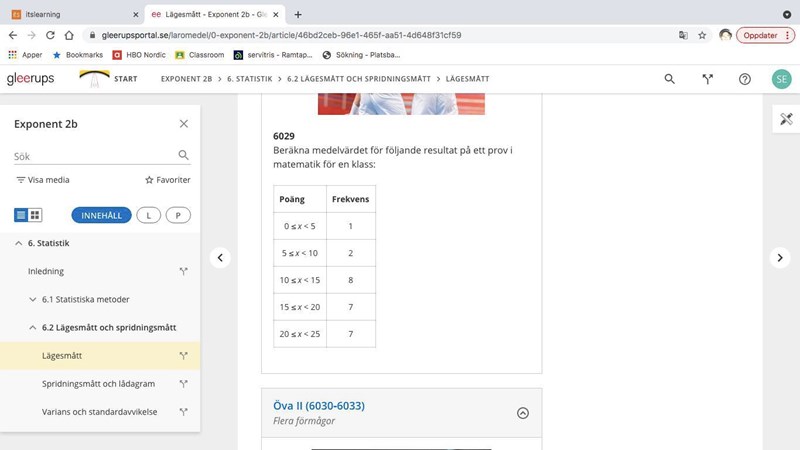
Task: Click the branch icon next to Inledning
Action: (183, 271)
